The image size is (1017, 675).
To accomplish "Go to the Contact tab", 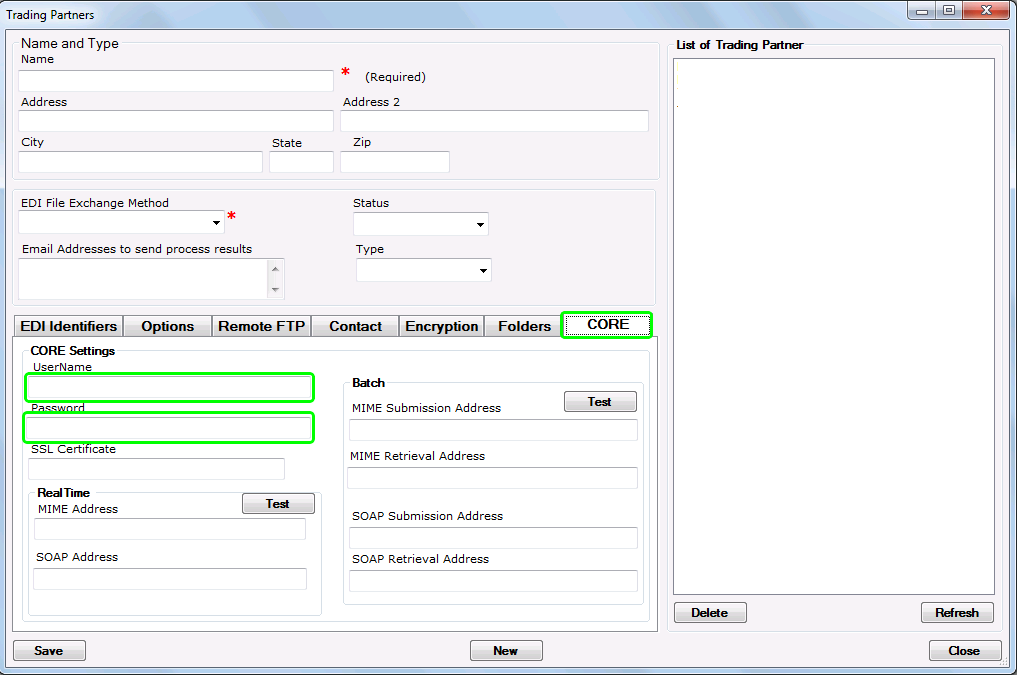I will coord(355,326).
